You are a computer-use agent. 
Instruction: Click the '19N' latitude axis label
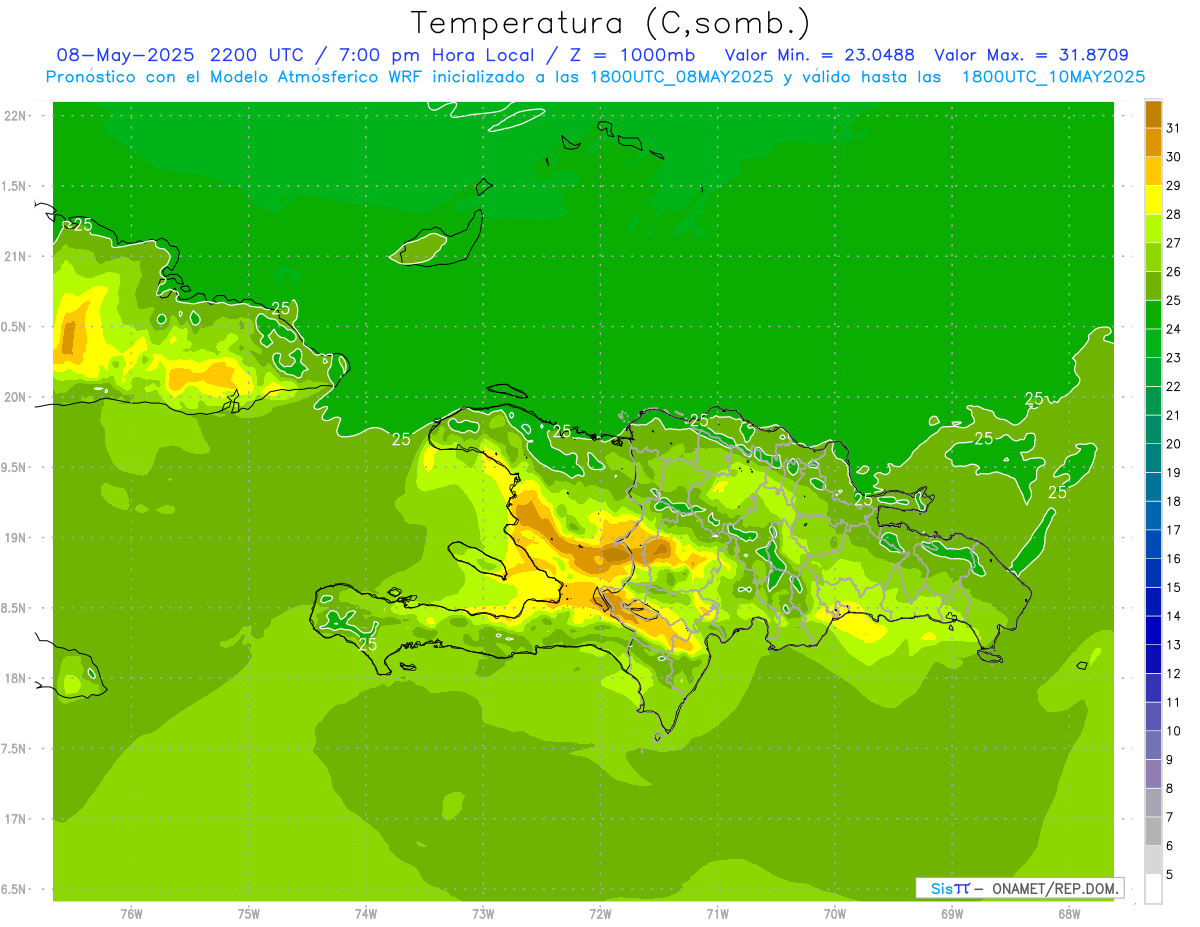[15, 538]
